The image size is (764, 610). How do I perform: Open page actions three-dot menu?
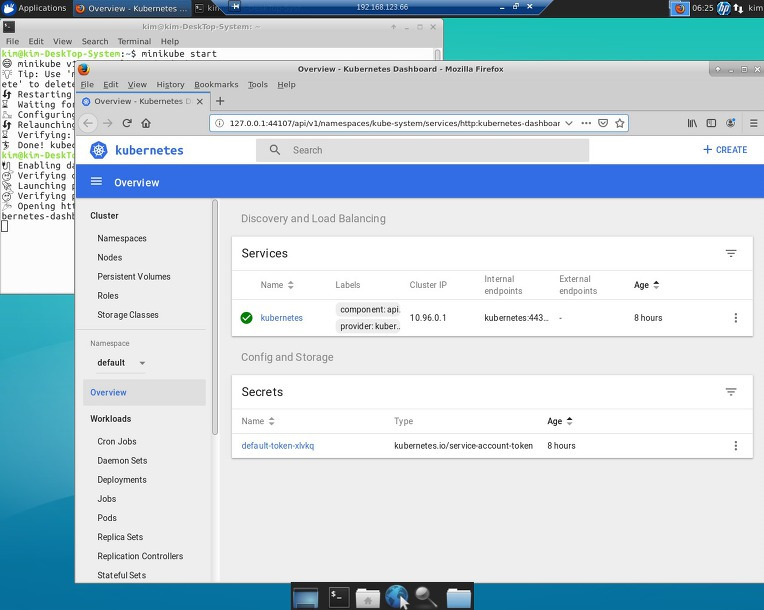tap(586, 123)
